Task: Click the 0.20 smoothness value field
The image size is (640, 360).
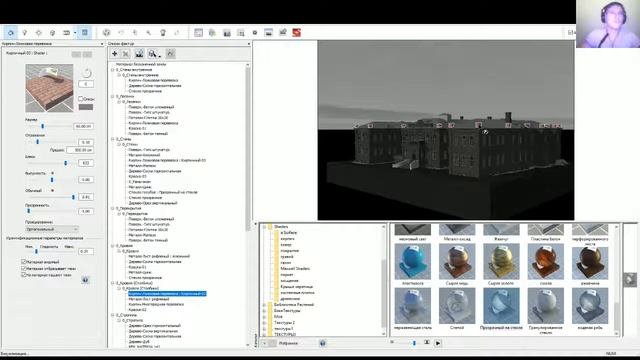Action: point(85,251)
